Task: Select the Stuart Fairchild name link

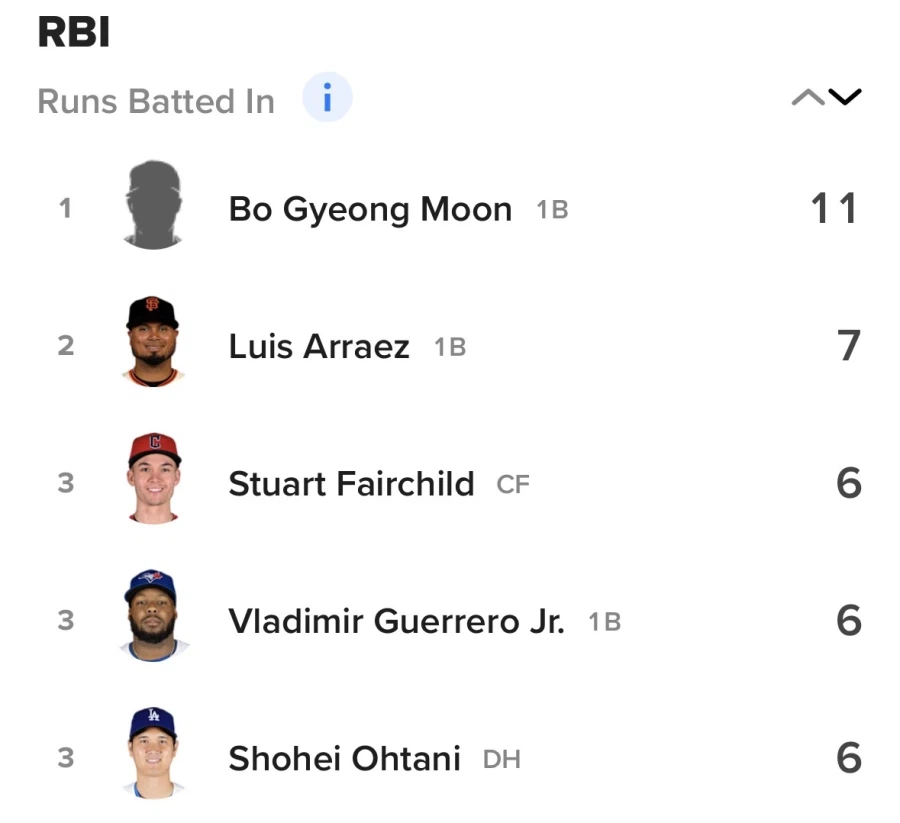Action: point(351,484)
